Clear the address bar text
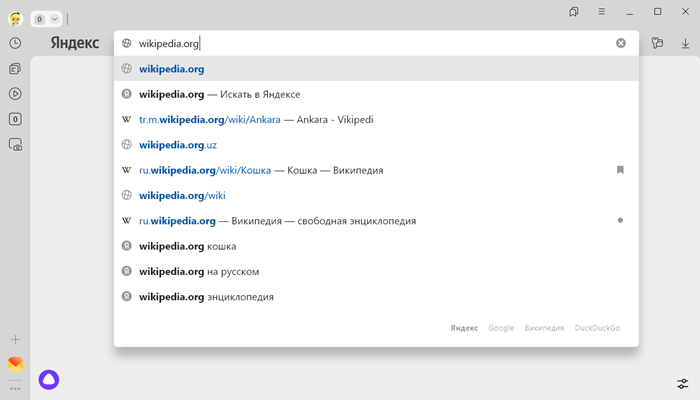The image size is (700, 400). pyautogui.click(x=621, y=43)
